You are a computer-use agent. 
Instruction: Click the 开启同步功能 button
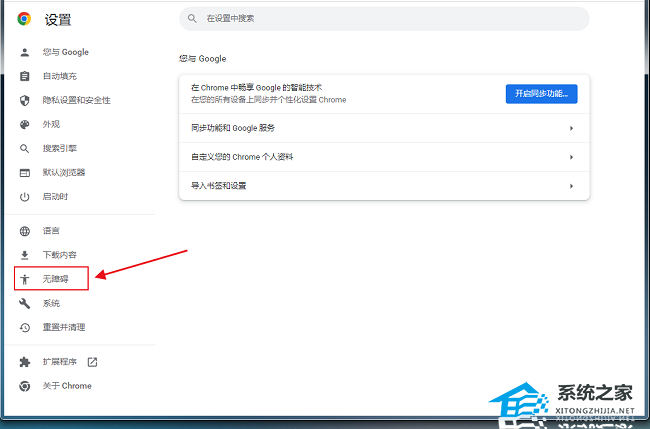click(541, 94)
